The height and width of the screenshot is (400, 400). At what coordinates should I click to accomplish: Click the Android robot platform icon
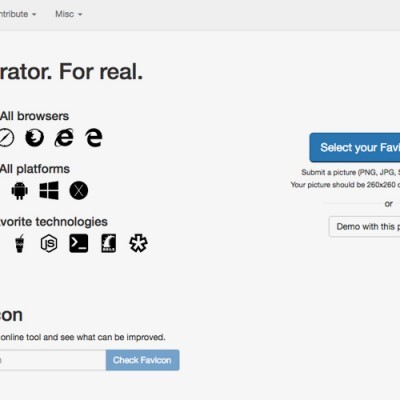(20, 190)
